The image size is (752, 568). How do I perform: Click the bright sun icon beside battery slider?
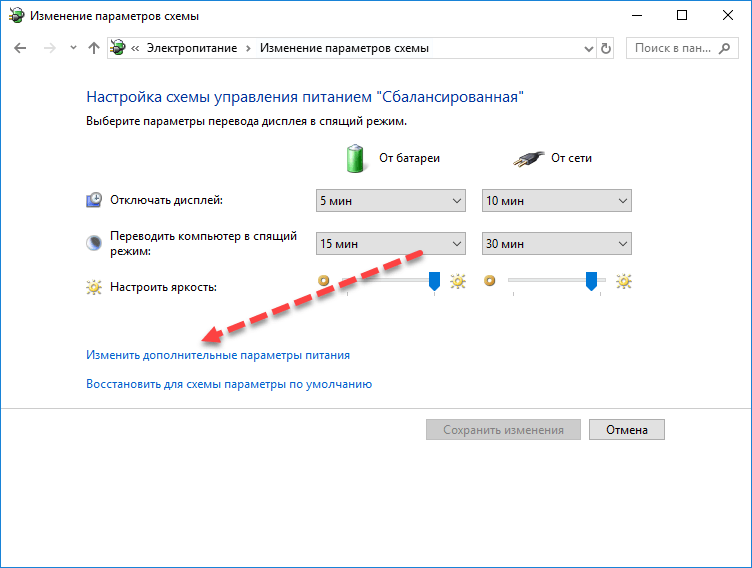[x=458, y=281]
